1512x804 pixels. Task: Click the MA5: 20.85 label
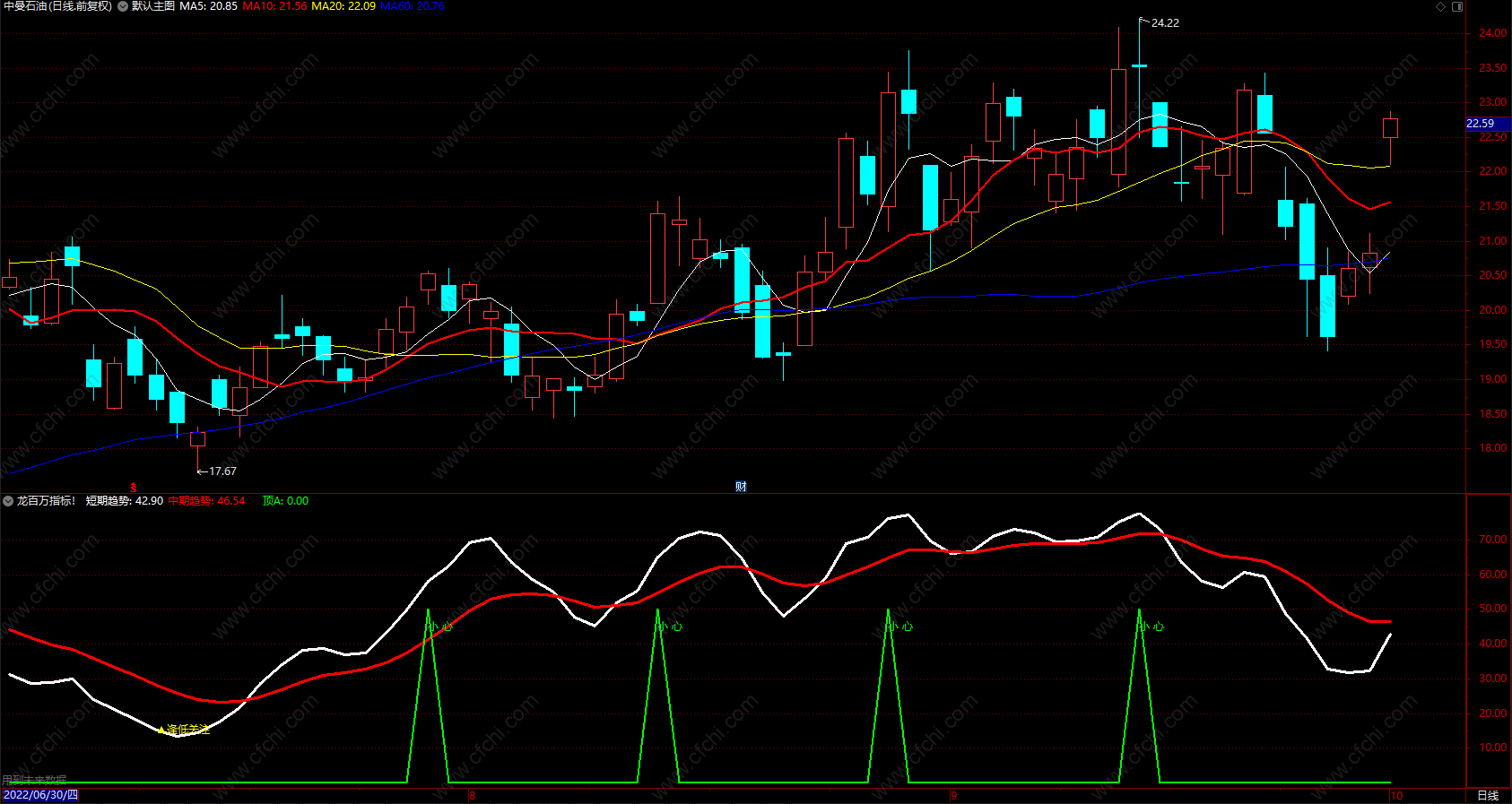tap(209, 6)
